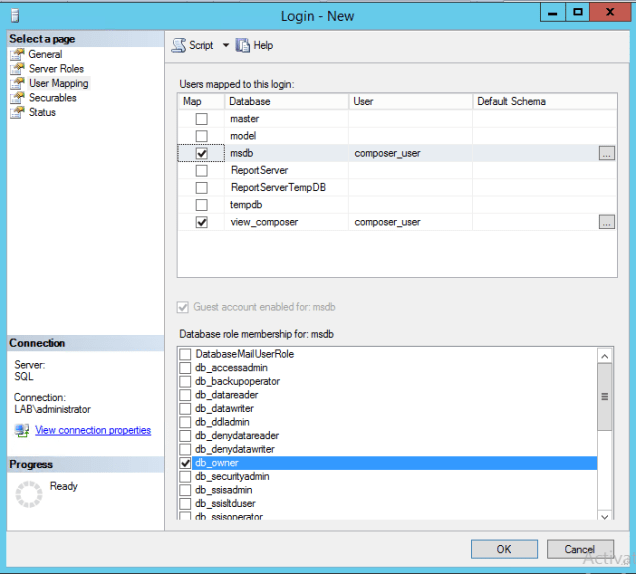636x574 pixels.
Task: Check the ReportServer map box
Action: [x=202, y=170]
